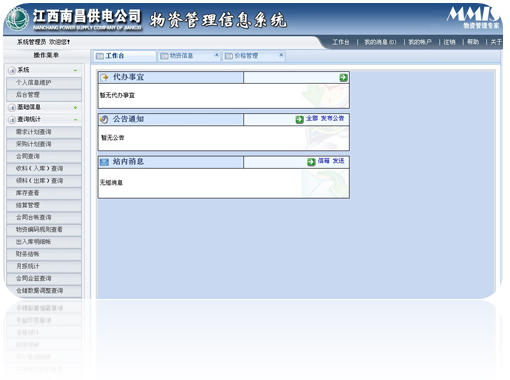The width and height of the screenshot is (510, 380).
Task: Click the 发送 message link
Action: coord(338,161)
